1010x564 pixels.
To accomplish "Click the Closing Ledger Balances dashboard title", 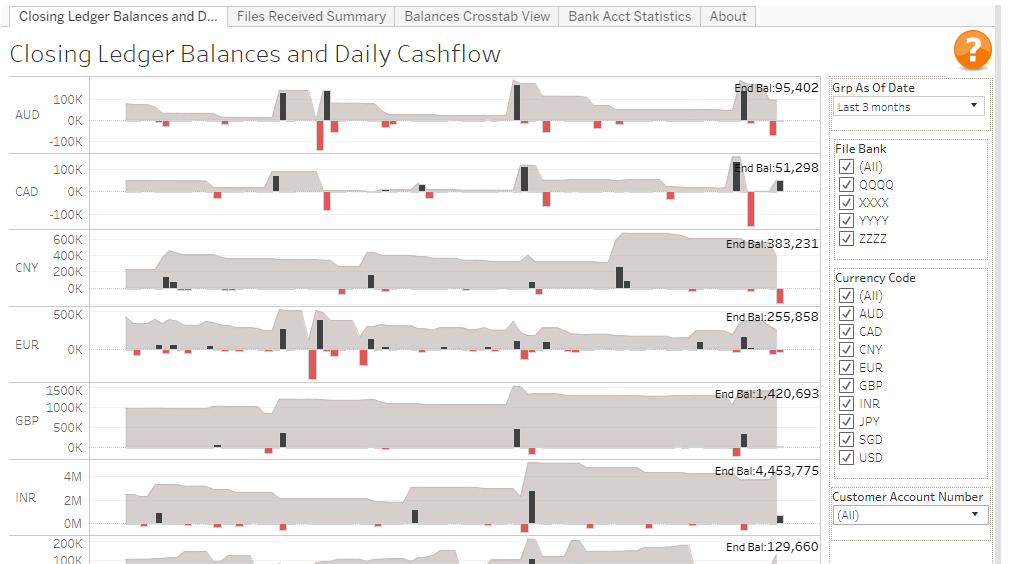I will coord(255,54).
